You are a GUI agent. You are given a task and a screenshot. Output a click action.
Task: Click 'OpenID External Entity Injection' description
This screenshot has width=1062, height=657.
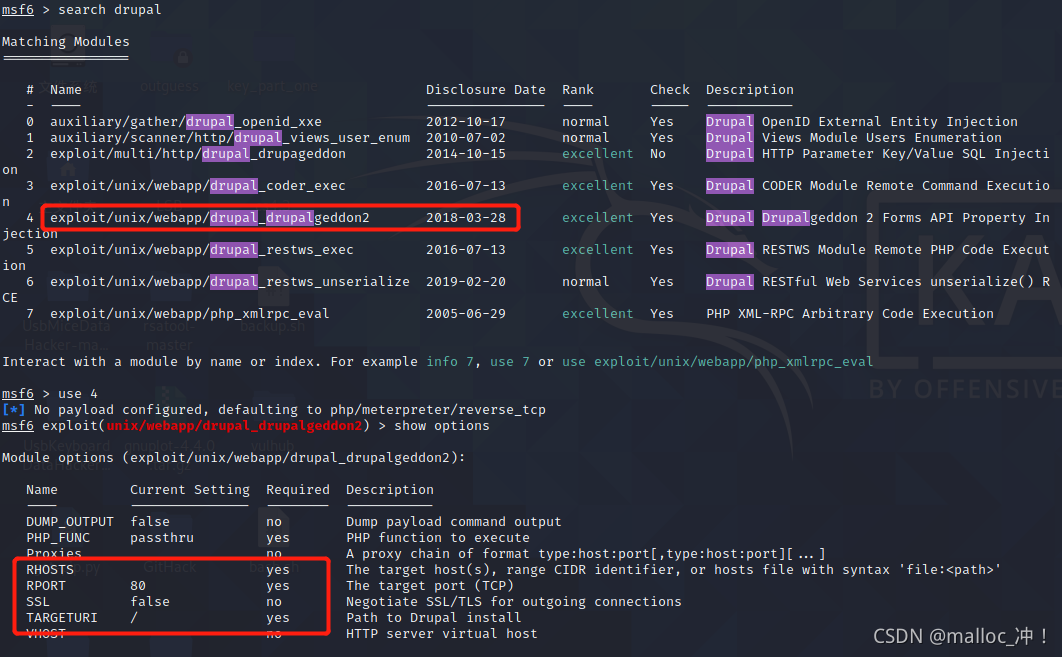click(x=889, y=122)
